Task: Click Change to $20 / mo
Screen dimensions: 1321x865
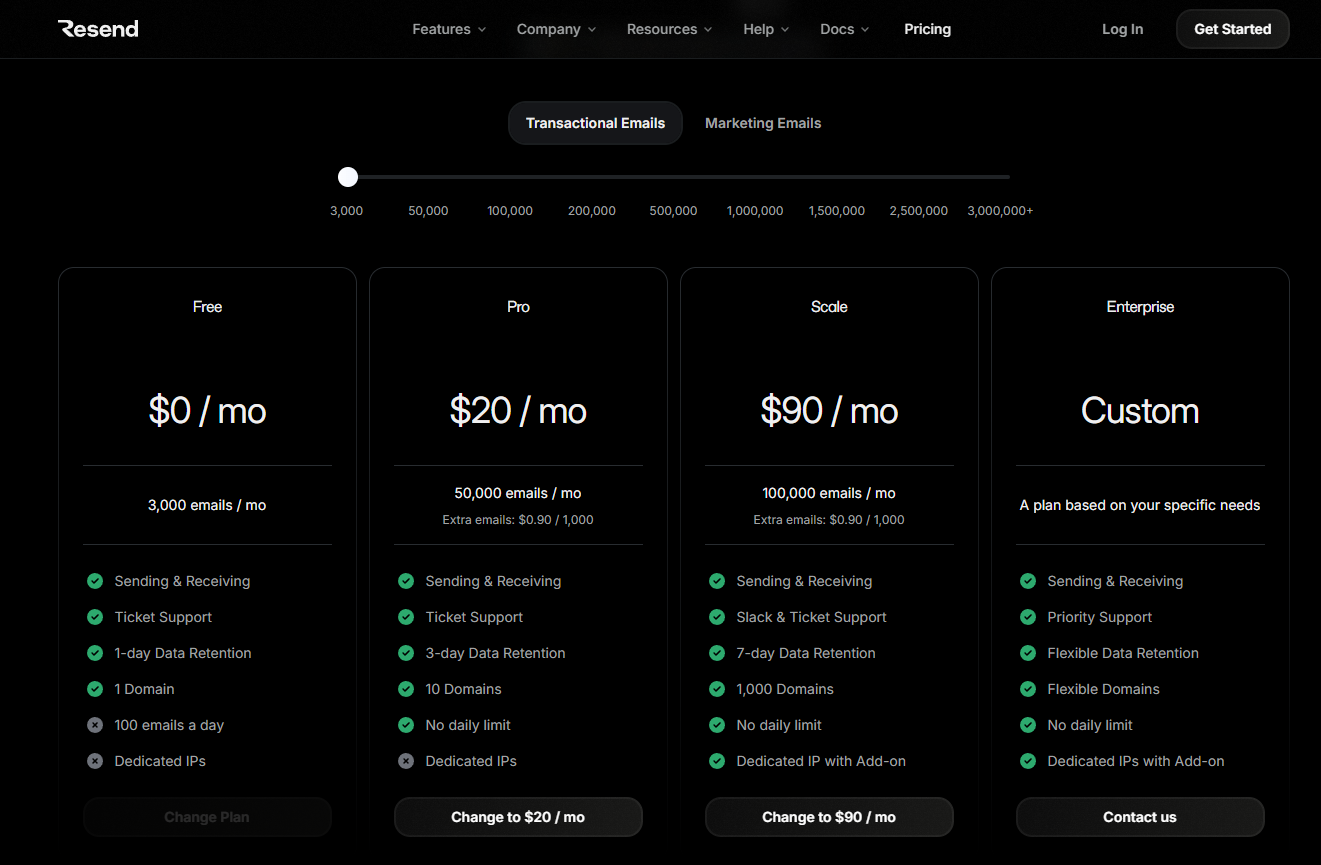Action: [518, 817]
